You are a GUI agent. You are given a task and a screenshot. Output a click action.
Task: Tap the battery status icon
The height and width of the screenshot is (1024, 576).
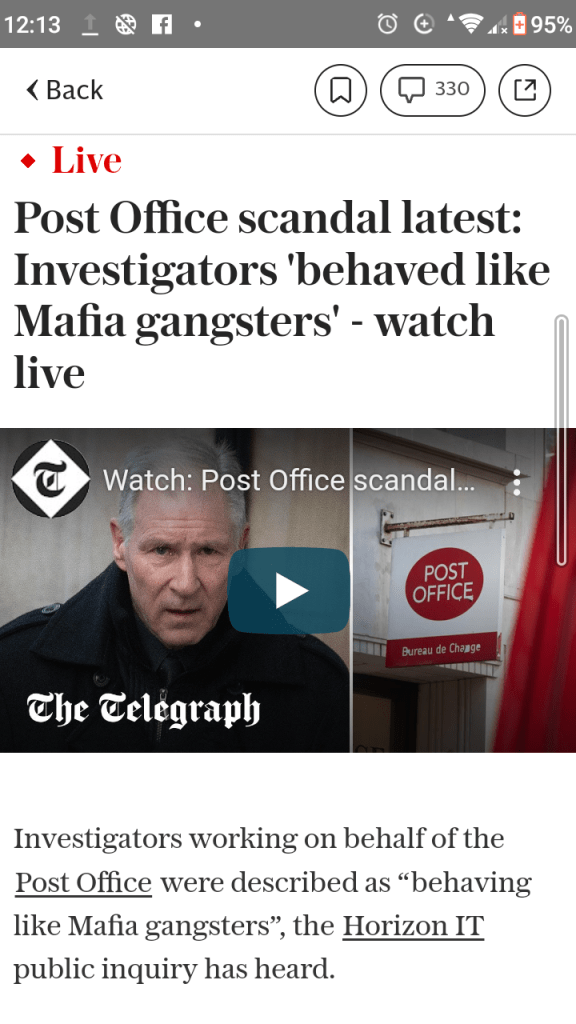pyautogui.click(x=519, y=24)
